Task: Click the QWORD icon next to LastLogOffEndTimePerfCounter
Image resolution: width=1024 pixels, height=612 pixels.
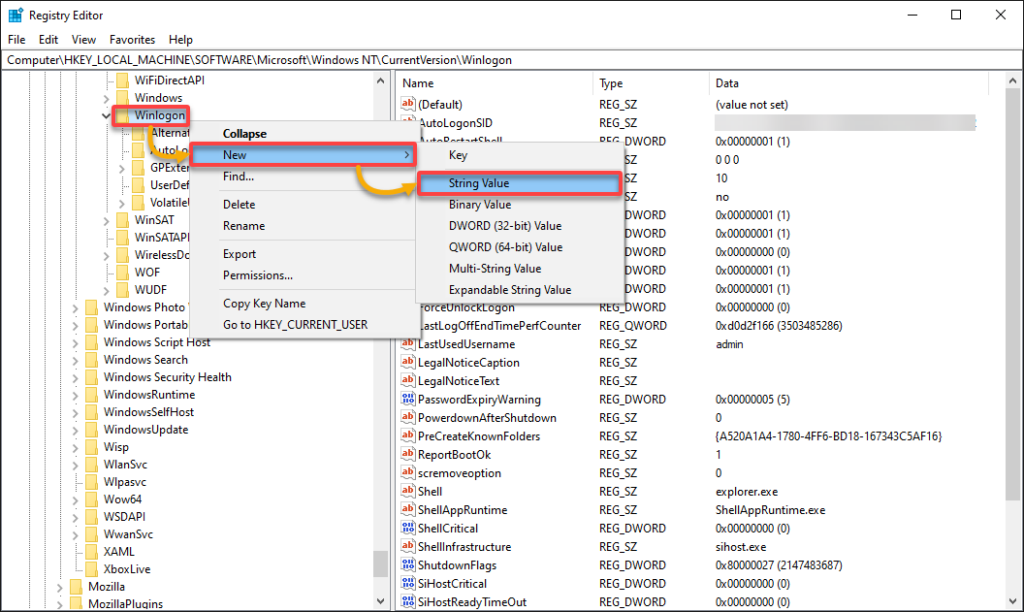Action: [408, 325]
